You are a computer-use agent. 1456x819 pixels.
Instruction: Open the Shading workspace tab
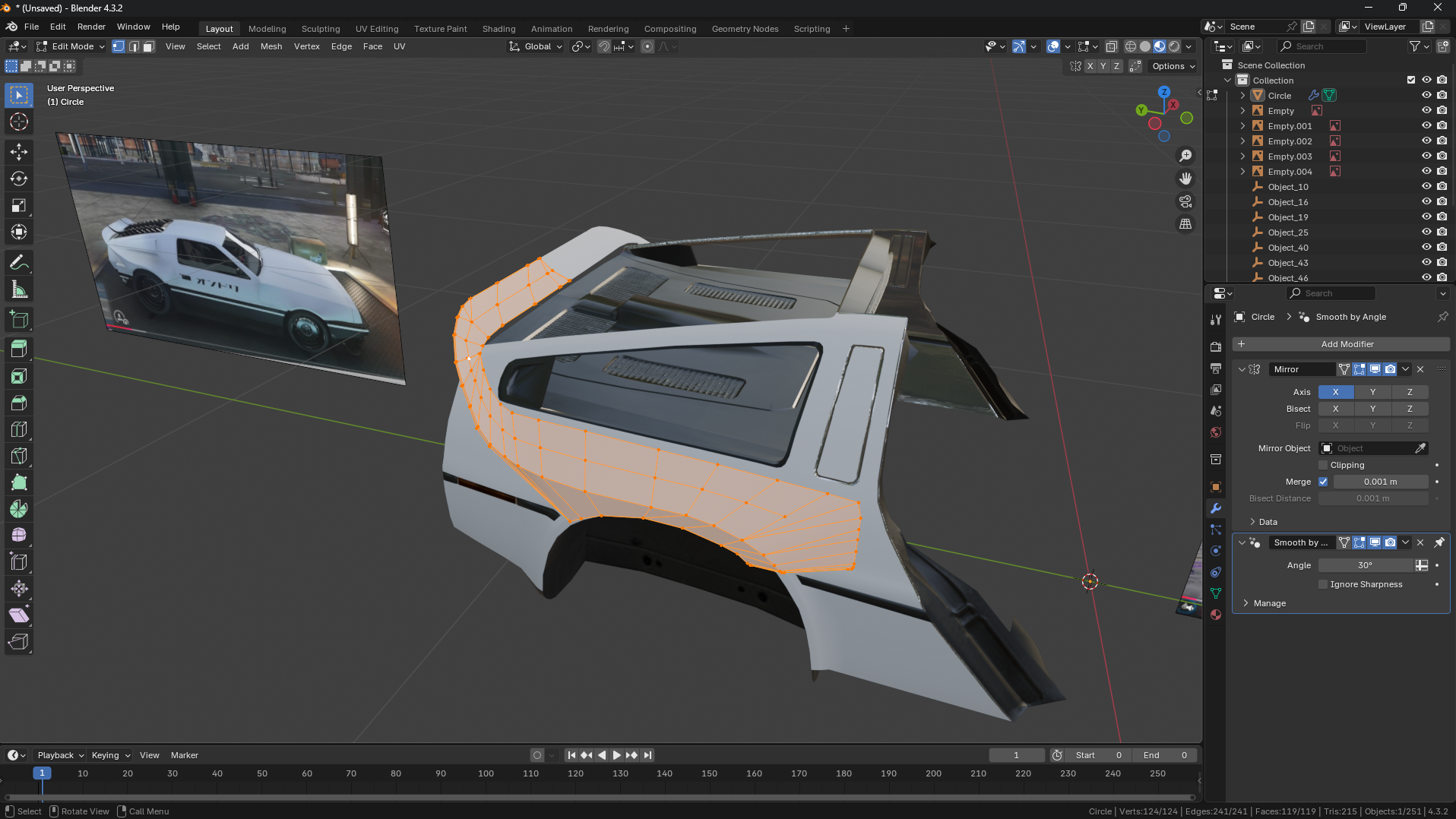coord(499,29)
